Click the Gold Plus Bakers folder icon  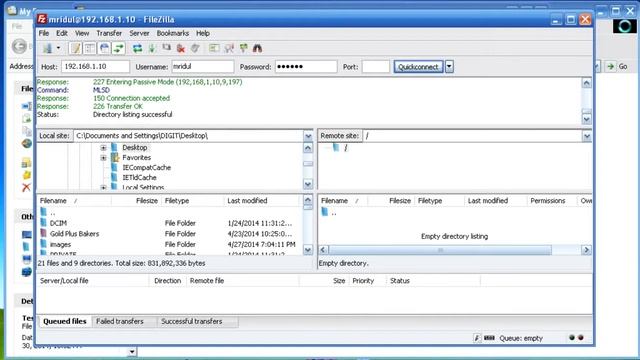pos(44,233)
